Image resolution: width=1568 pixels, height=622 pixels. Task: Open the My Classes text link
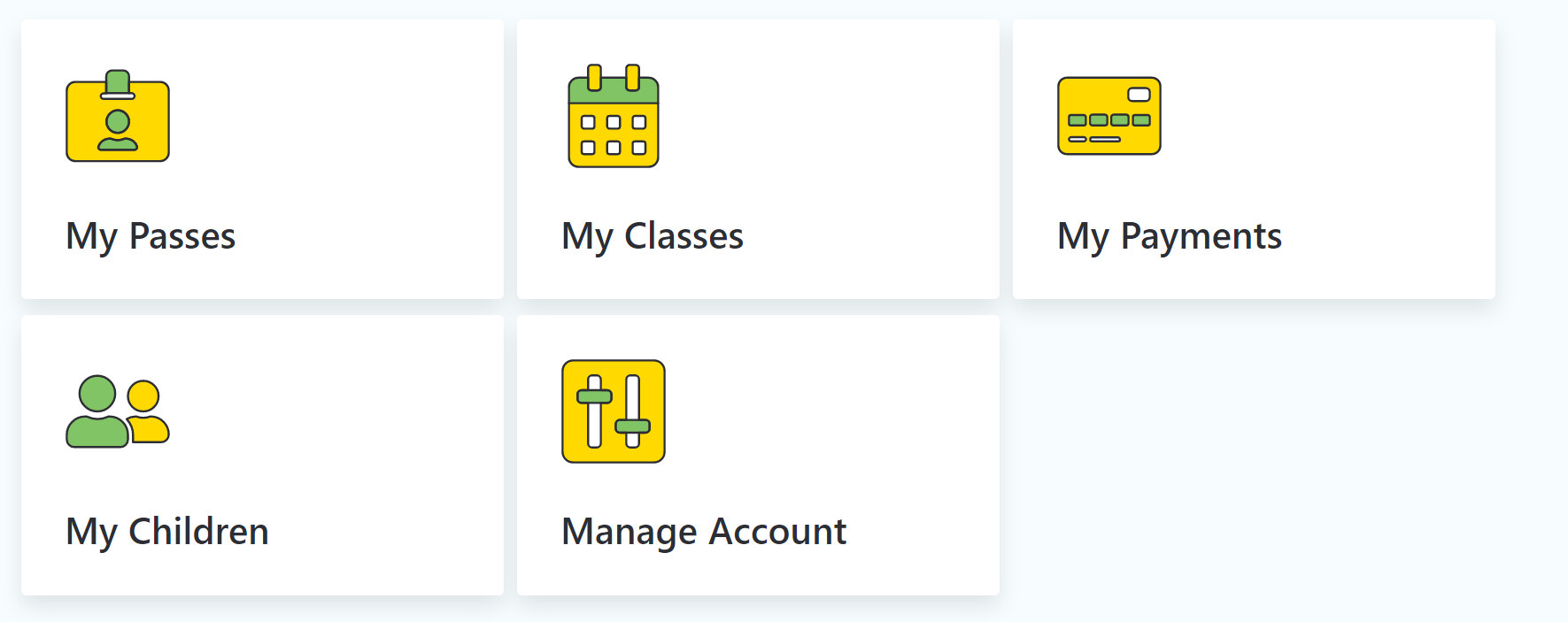653,237
